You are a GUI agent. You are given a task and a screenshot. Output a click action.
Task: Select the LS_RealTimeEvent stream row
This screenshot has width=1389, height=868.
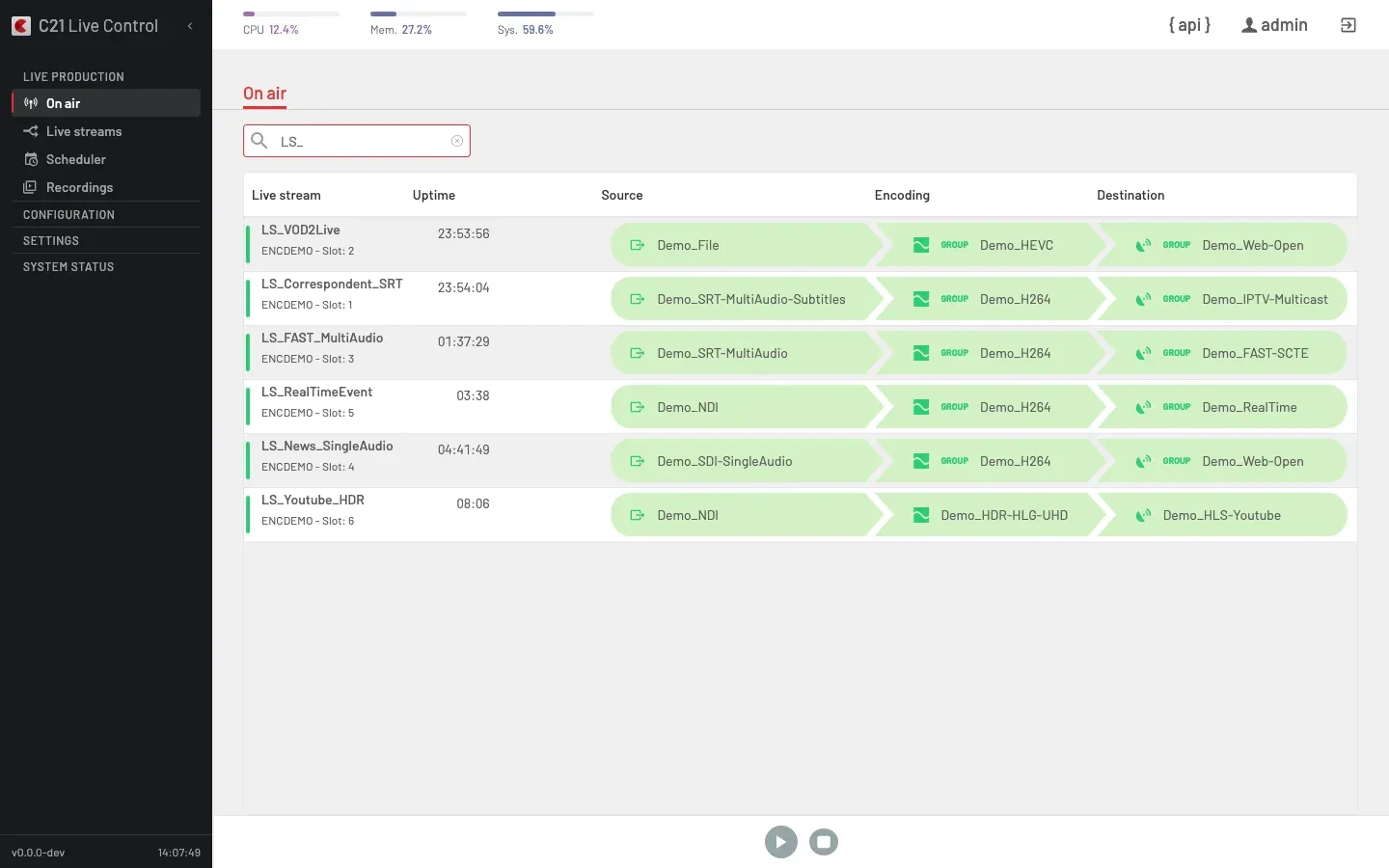[801, 407]
